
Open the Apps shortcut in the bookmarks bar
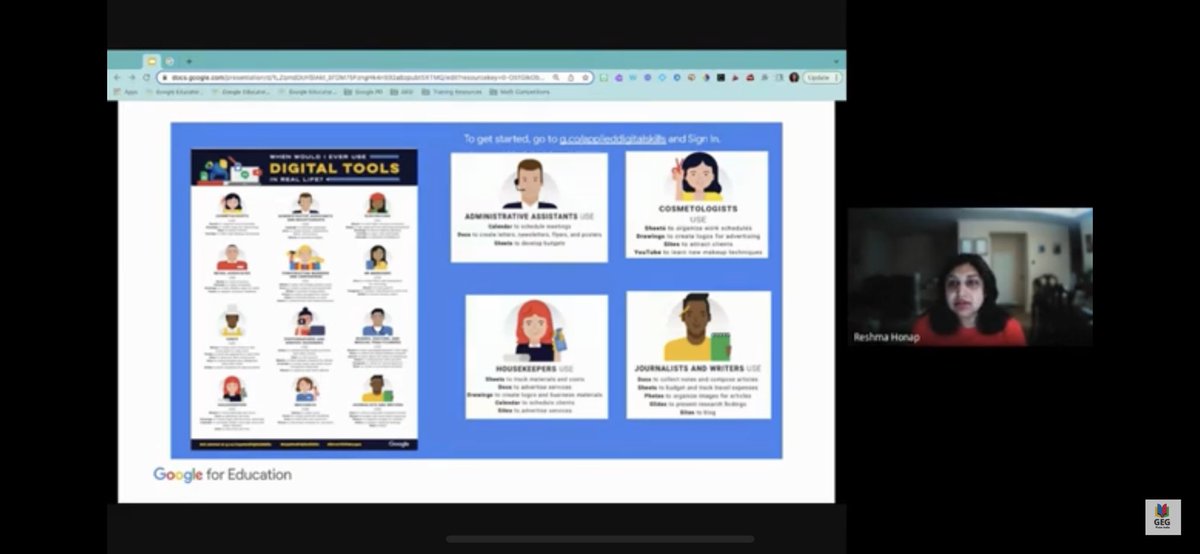coord(125,92)
